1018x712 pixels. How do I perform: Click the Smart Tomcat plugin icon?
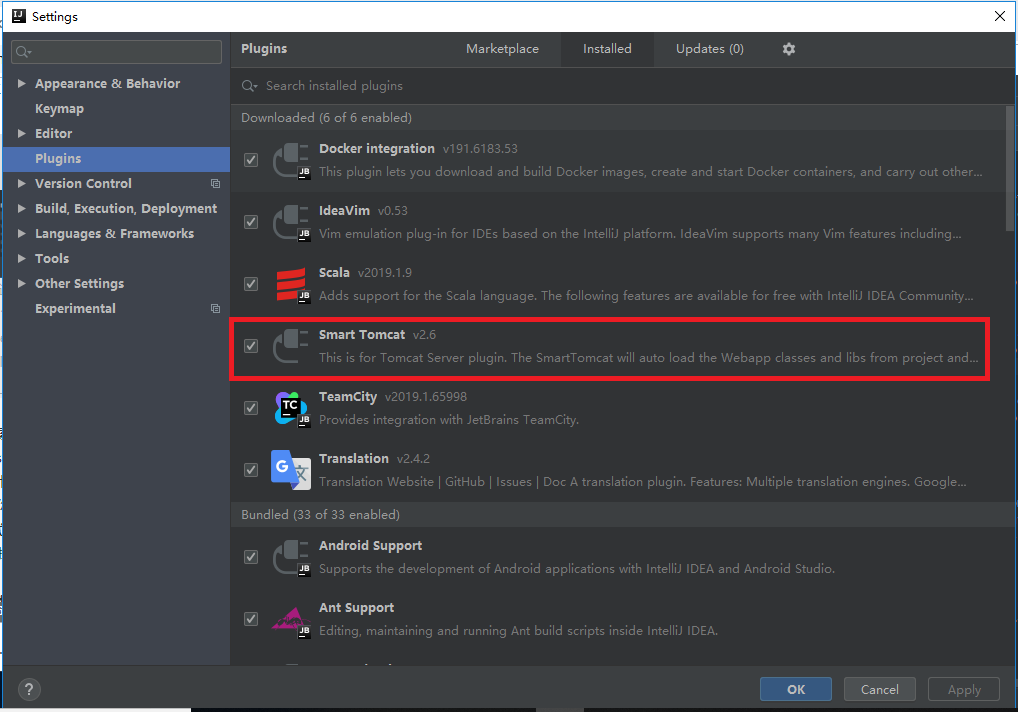(290, 346)
